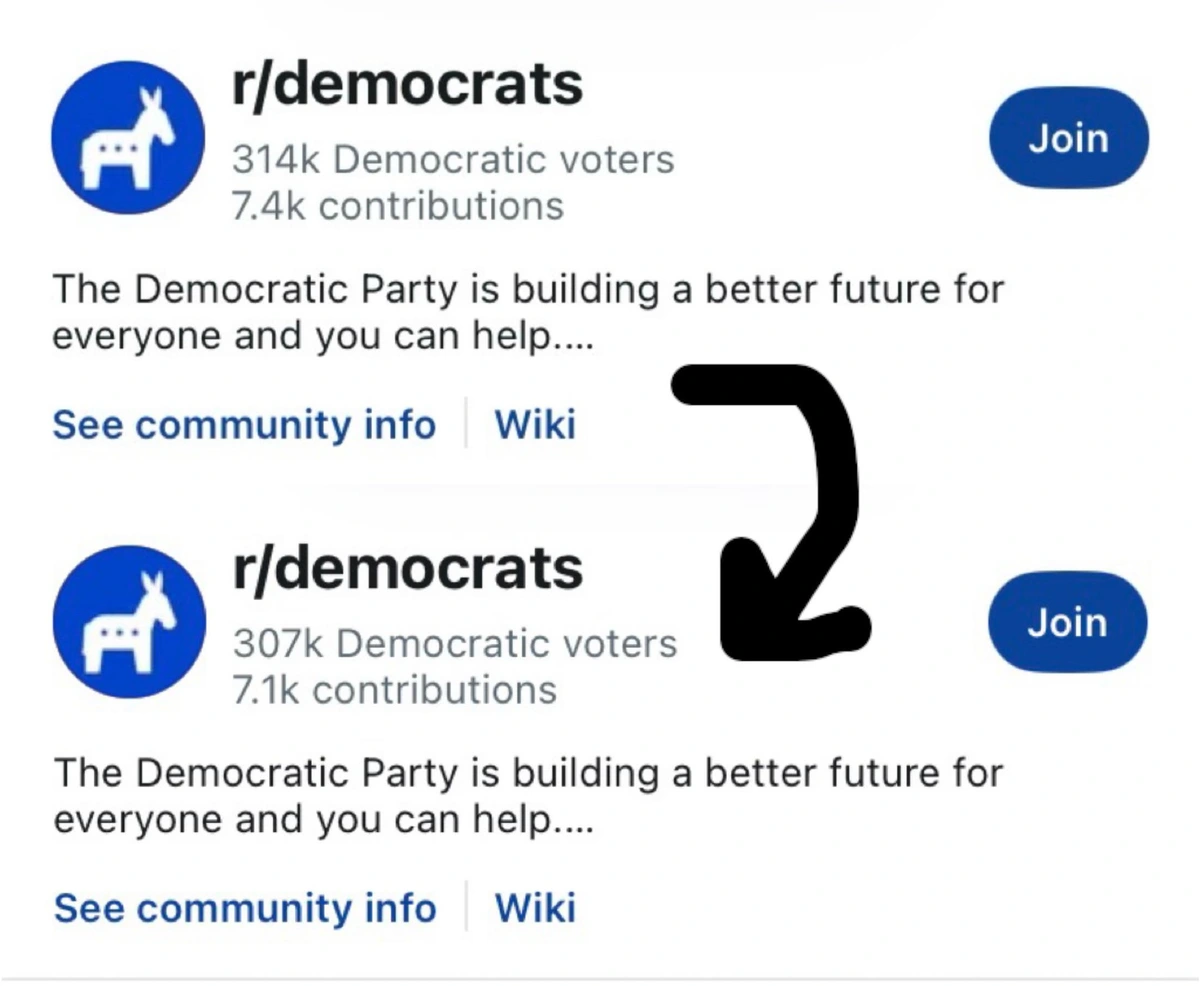
Task: Click the donkey emblem above the first description
Action: pos(127,138)
